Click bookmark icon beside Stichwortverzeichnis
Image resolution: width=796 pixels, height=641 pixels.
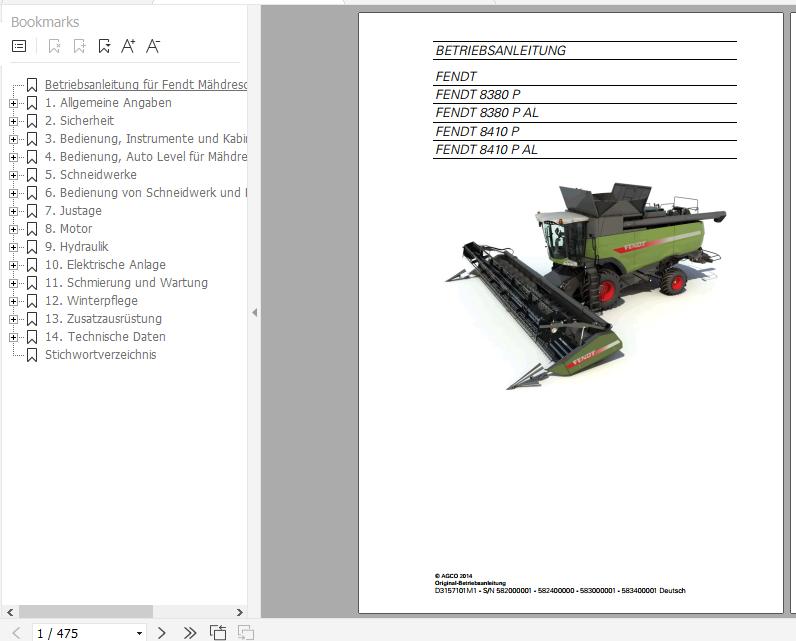coord(32,355)
